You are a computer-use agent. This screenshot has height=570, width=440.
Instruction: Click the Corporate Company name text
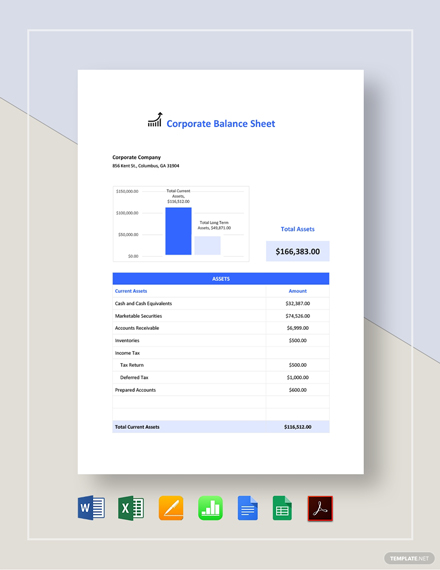pos(136,157)
